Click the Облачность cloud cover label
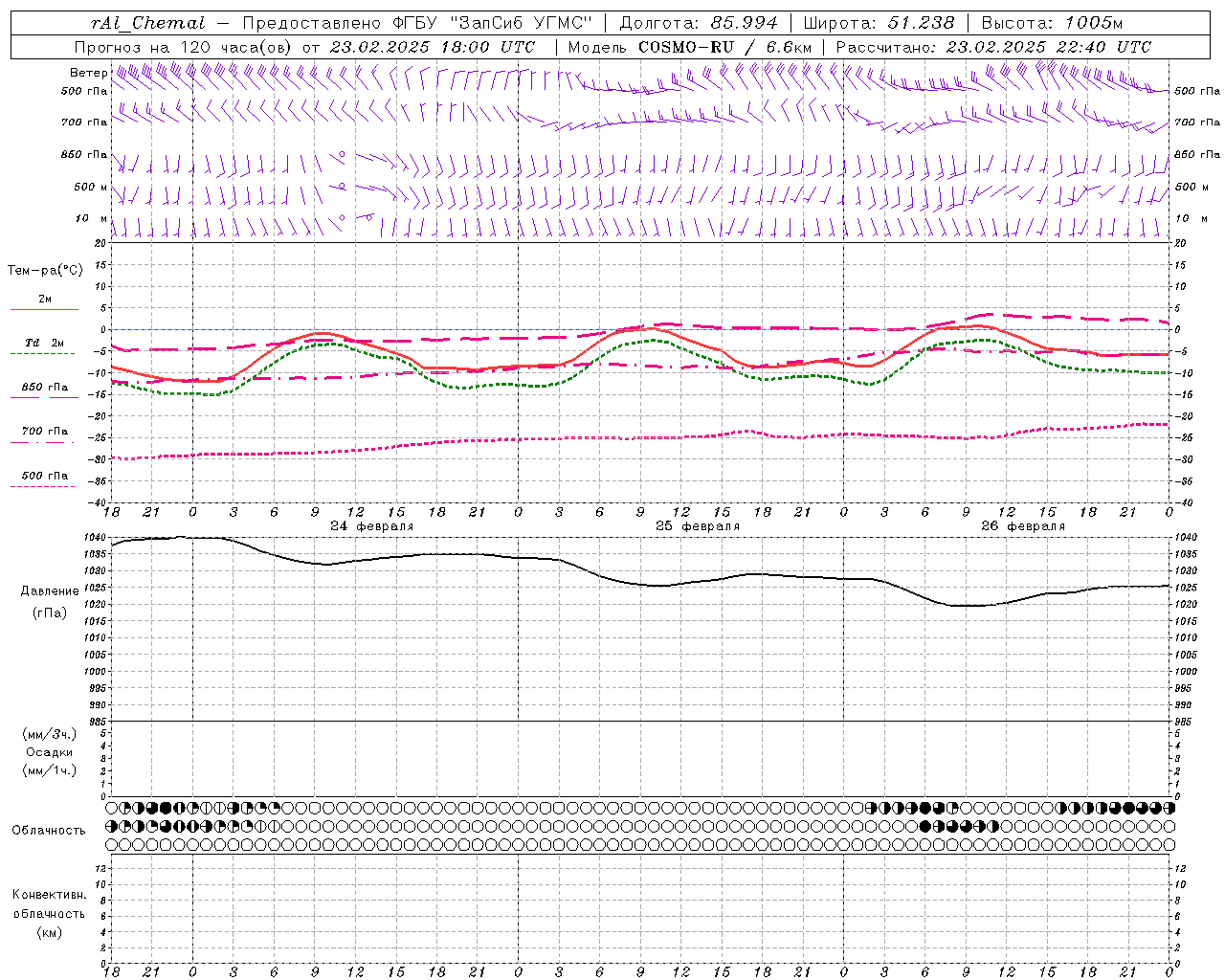 [x=49, y=831]
